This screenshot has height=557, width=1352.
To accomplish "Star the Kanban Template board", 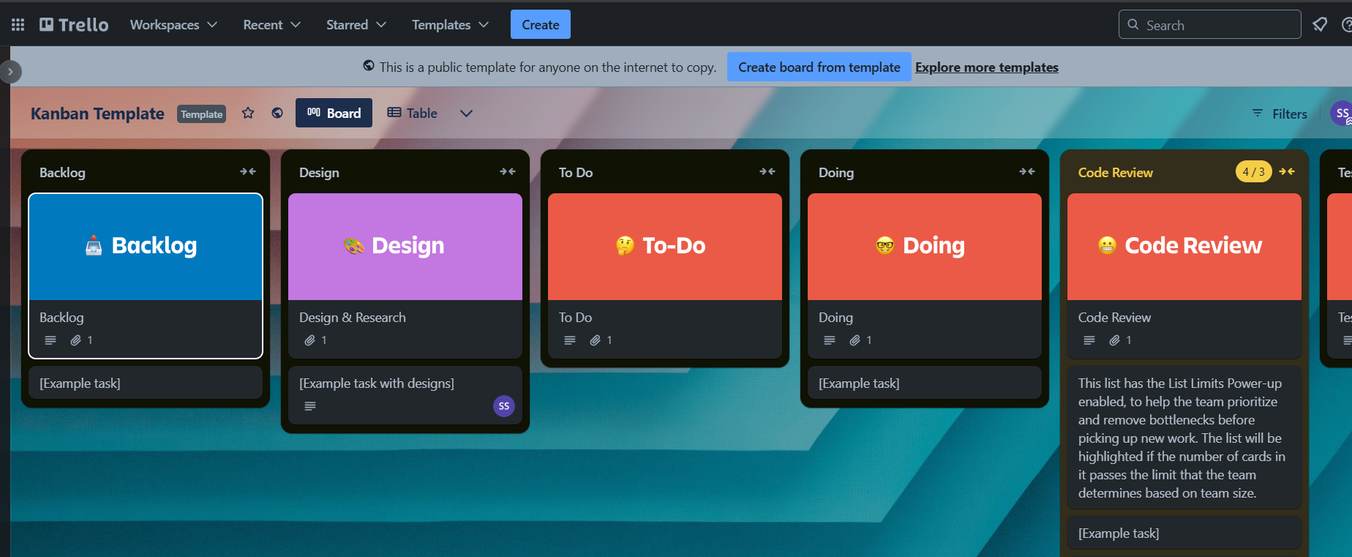I will tap(248, 113).
